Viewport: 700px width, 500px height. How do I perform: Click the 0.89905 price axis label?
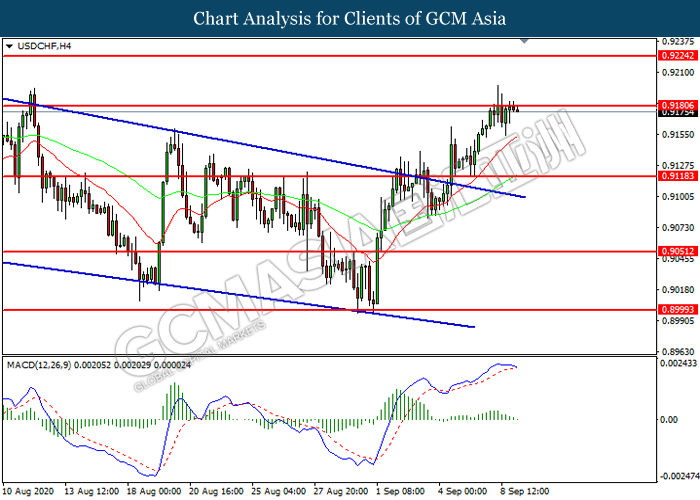point(678,321)
